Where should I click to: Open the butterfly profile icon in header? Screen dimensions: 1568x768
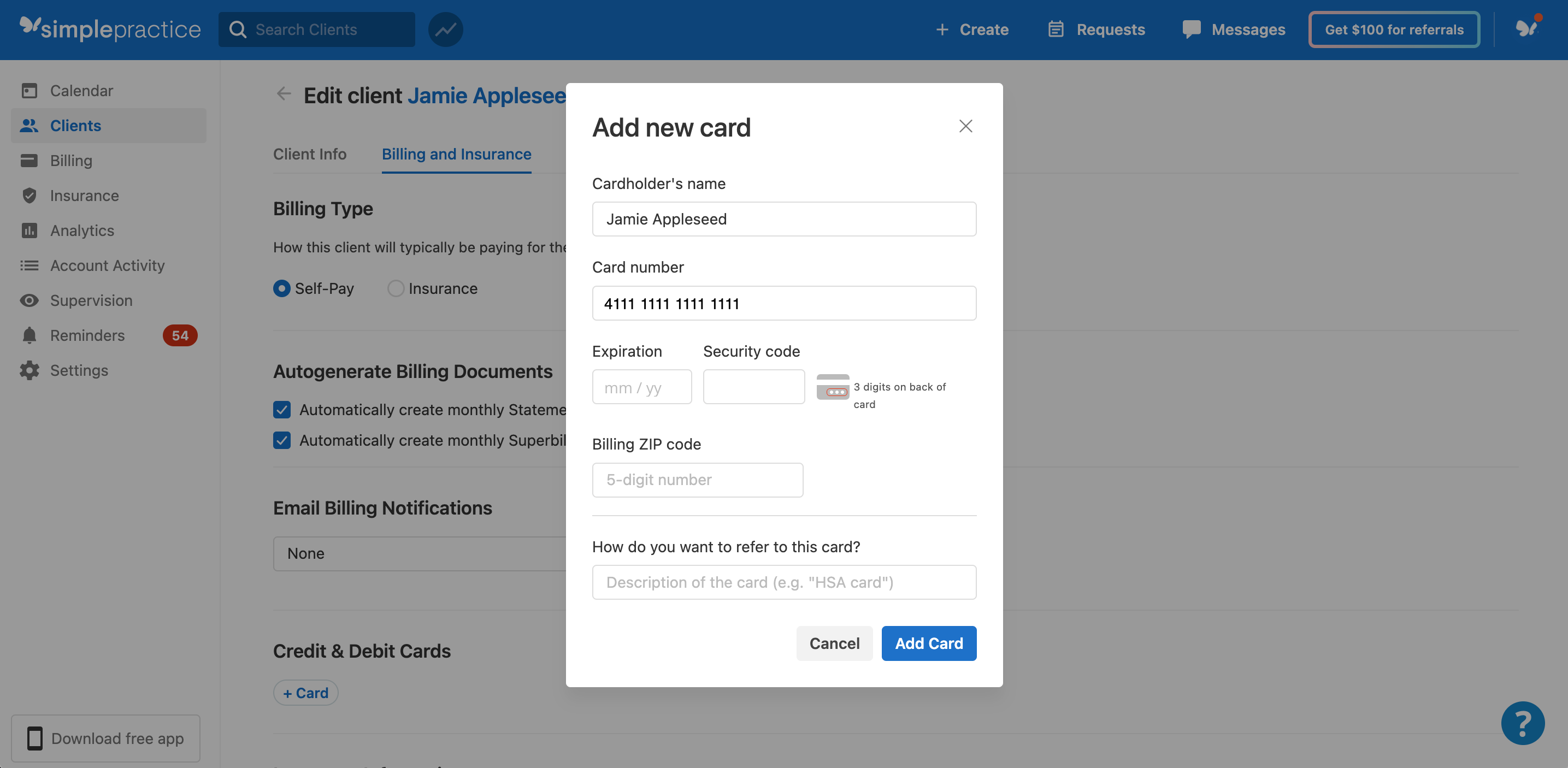1526,28
